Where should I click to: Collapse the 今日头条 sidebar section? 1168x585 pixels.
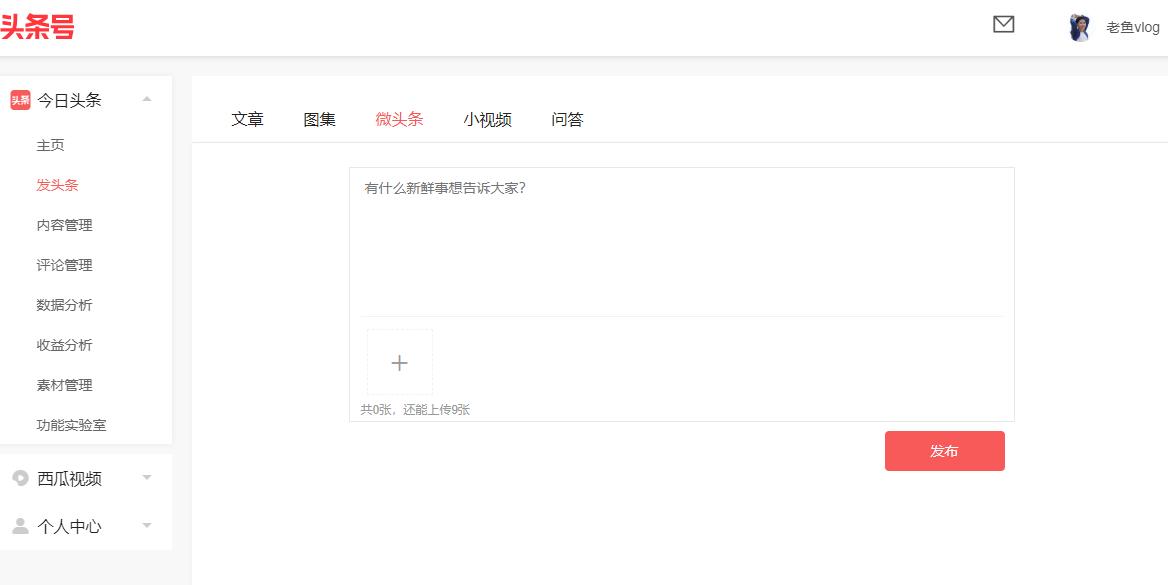click(x=146, y=99)
